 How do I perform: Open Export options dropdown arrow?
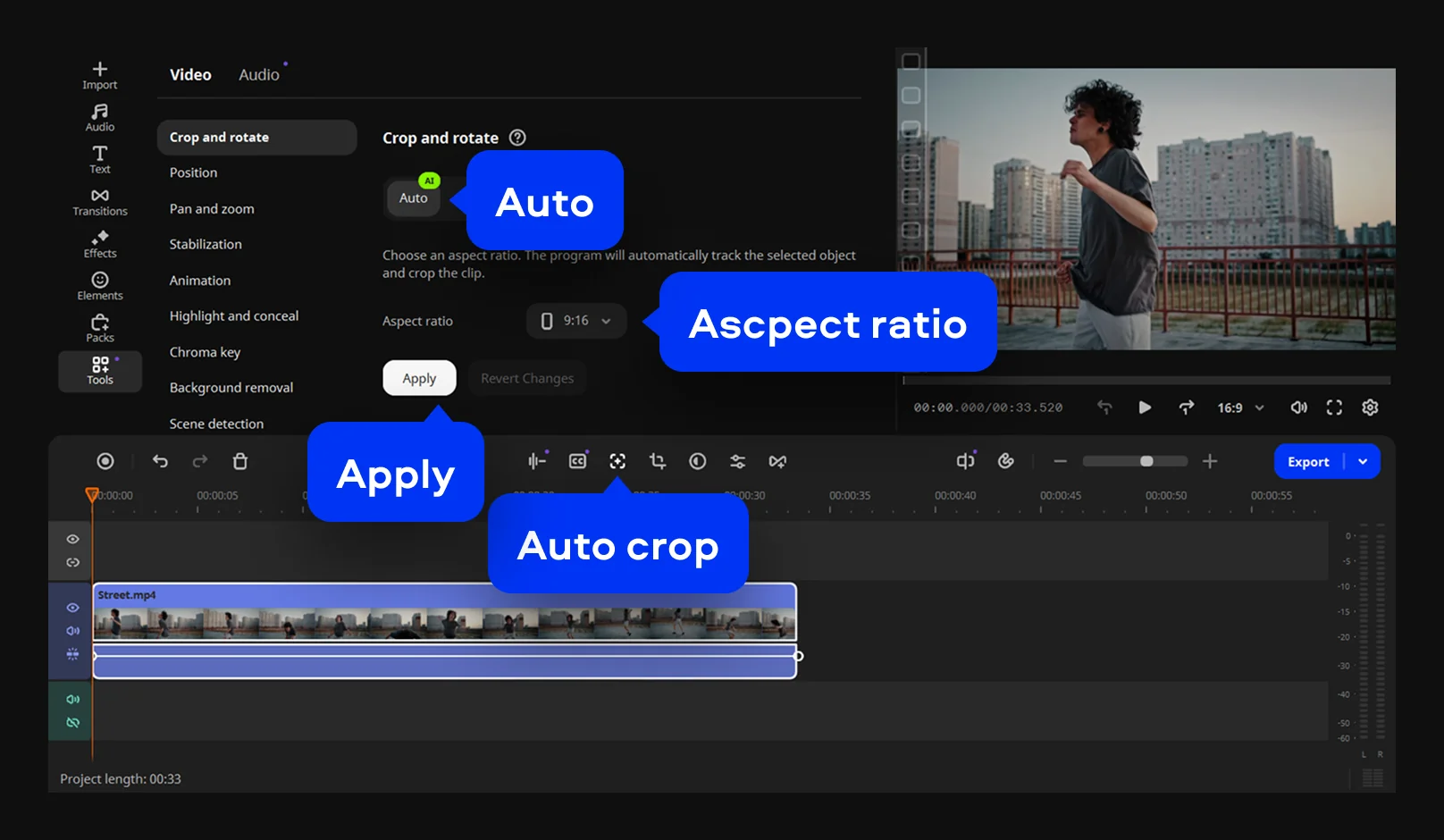[x=1363, y=461]
